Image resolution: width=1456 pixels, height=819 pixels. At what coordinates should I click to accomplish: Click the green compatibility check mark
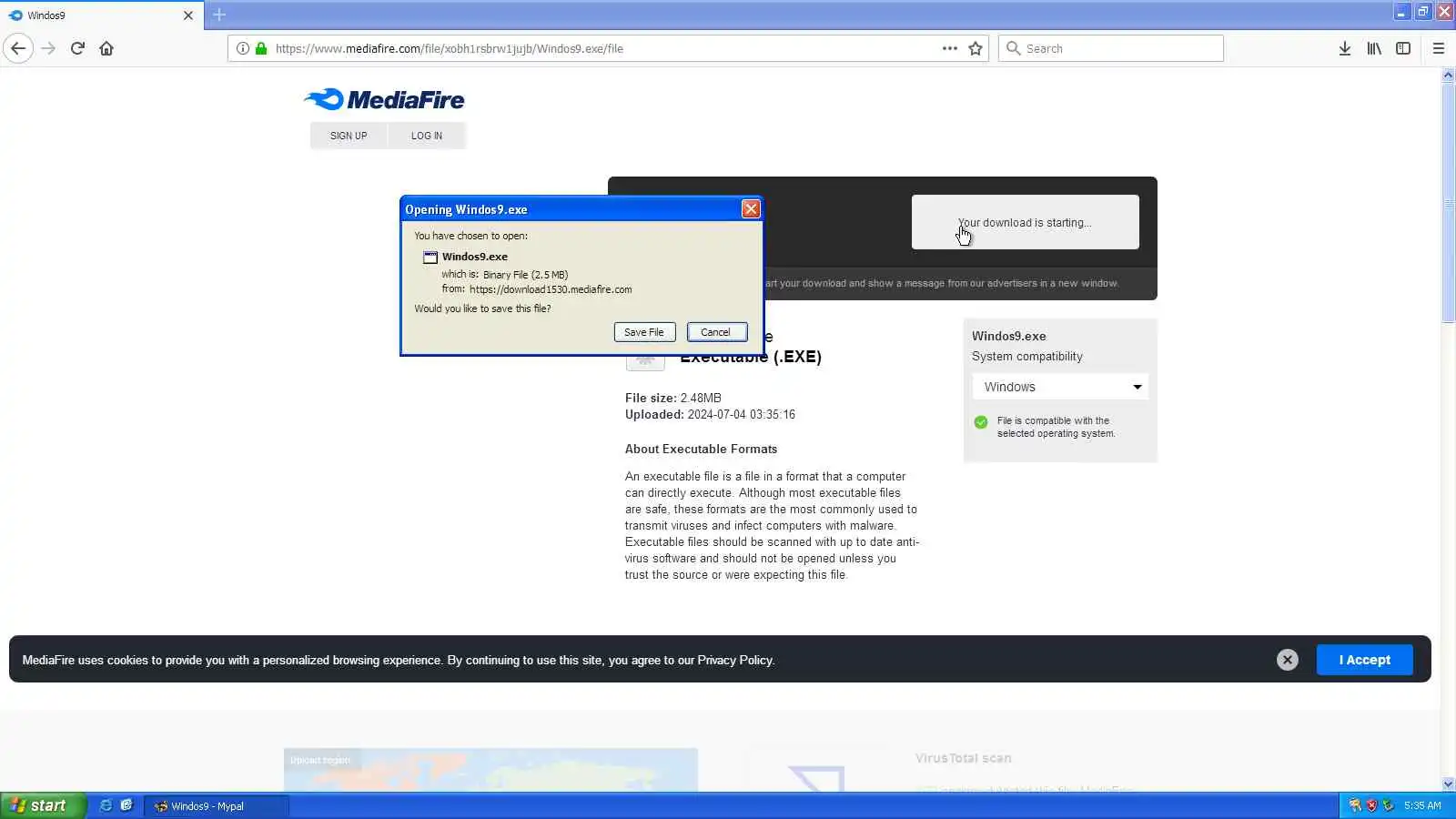(x=981, y=421)
